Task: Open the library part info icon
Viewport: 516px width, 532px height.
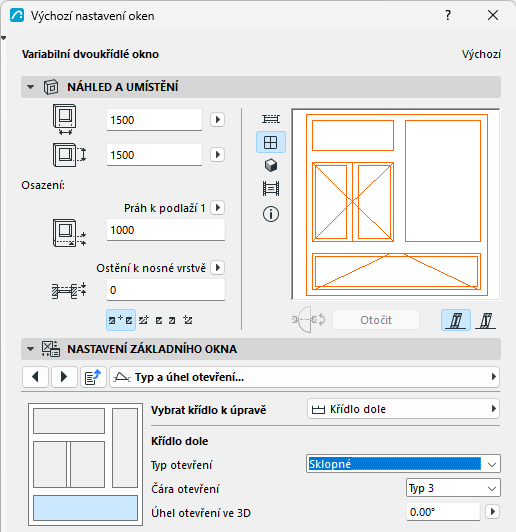Action: point(271,214)
